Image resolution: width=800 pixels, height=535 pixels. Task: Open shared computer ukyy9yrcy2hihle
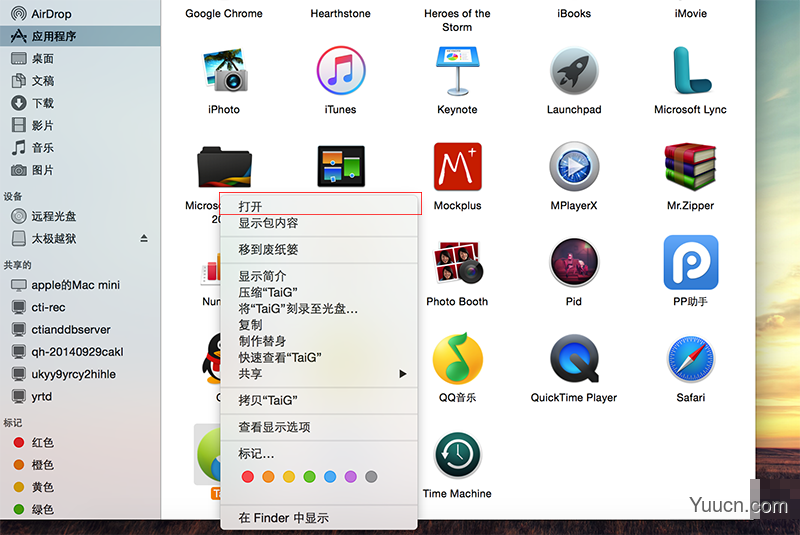point(80,374)
